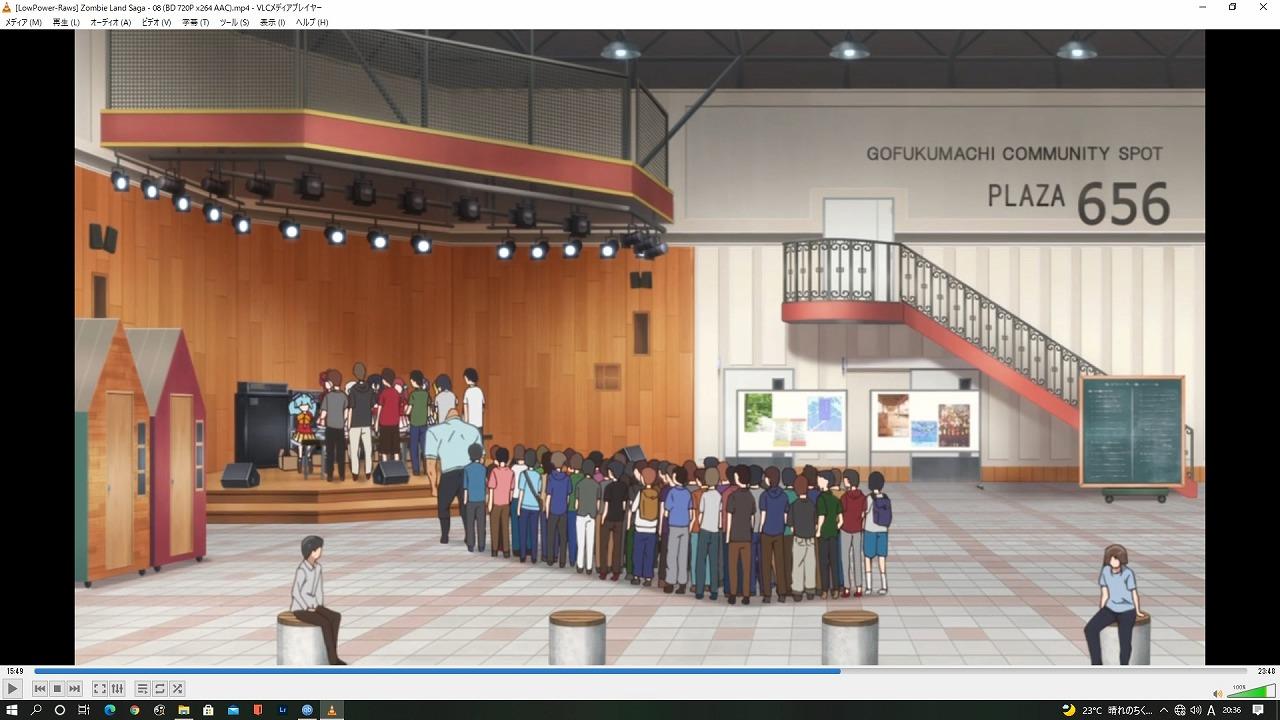Open Office icon on taskbar
This screenshot has width=1280, height=720.
[x=258, y=710]
